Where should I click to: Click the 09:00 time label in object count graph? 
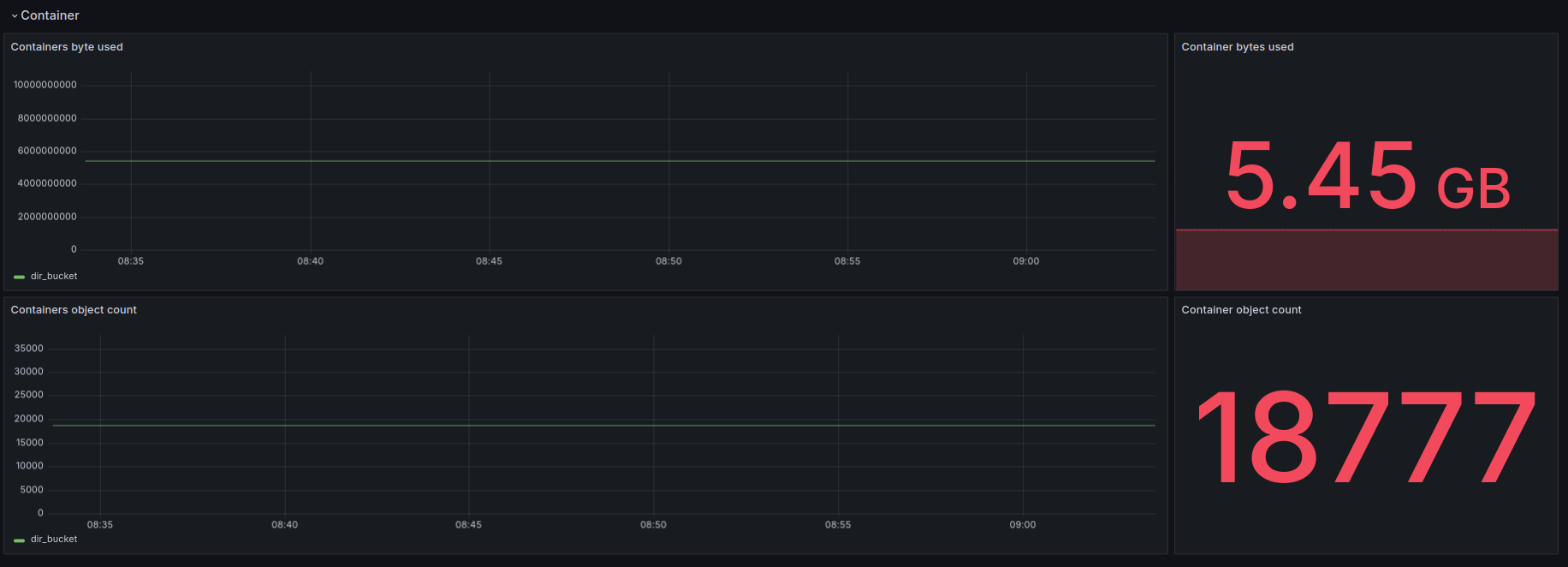[x=1022, y=525]
